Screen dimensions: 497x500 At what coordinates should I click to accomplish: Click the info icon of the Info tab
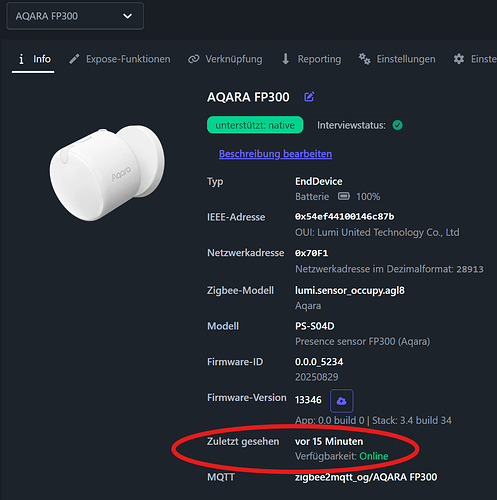(x=21, y=59)
